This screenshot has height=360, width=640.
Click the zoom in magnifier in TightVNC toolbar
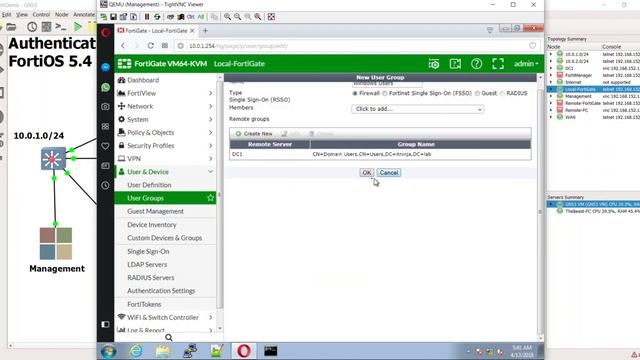(x=227, y=17)
